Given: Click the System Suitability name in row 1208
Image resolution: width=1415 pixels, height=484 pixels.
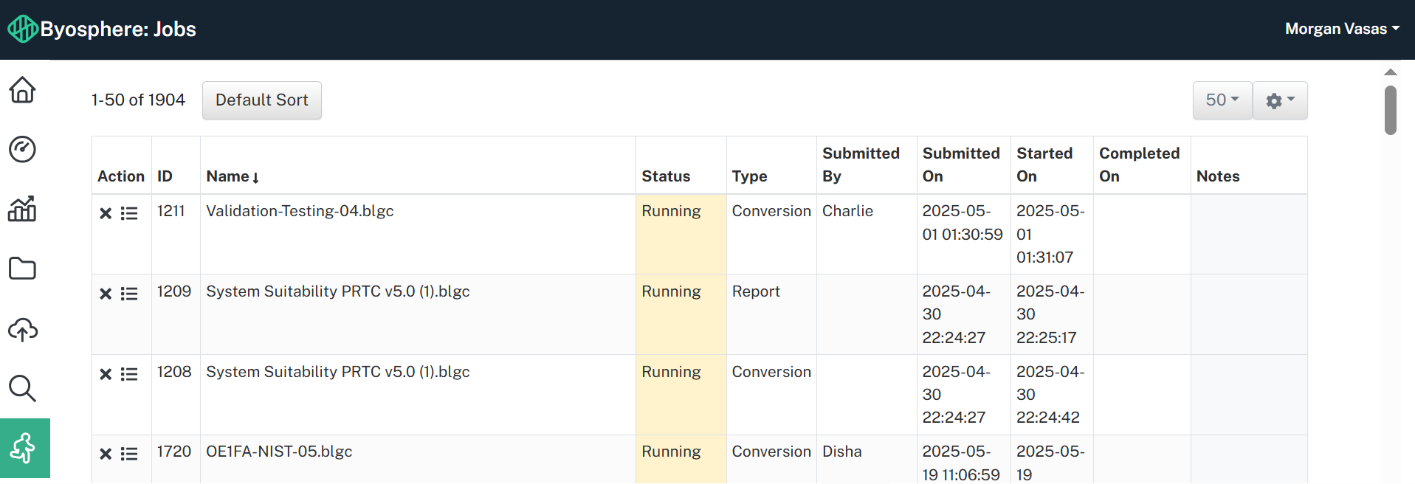Looking at the screenshot, I should click(338, 372).
